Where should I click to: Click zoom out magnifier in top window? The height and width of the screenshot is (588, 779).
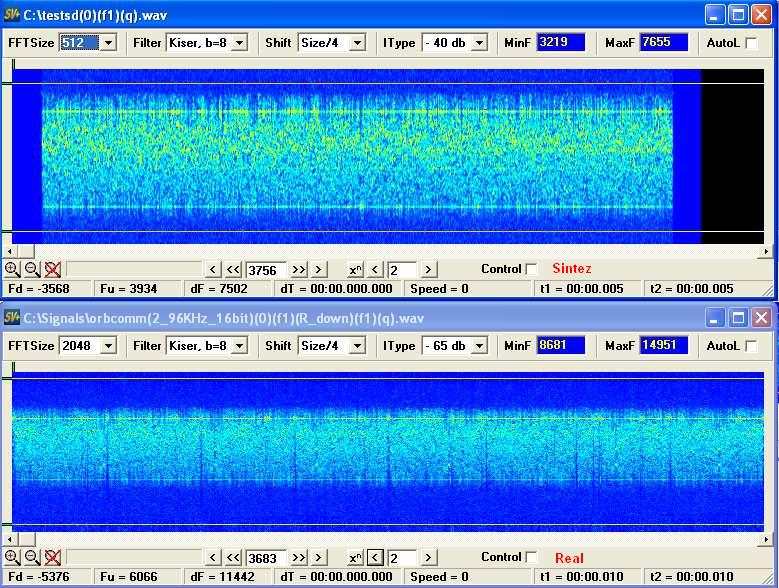32,269
